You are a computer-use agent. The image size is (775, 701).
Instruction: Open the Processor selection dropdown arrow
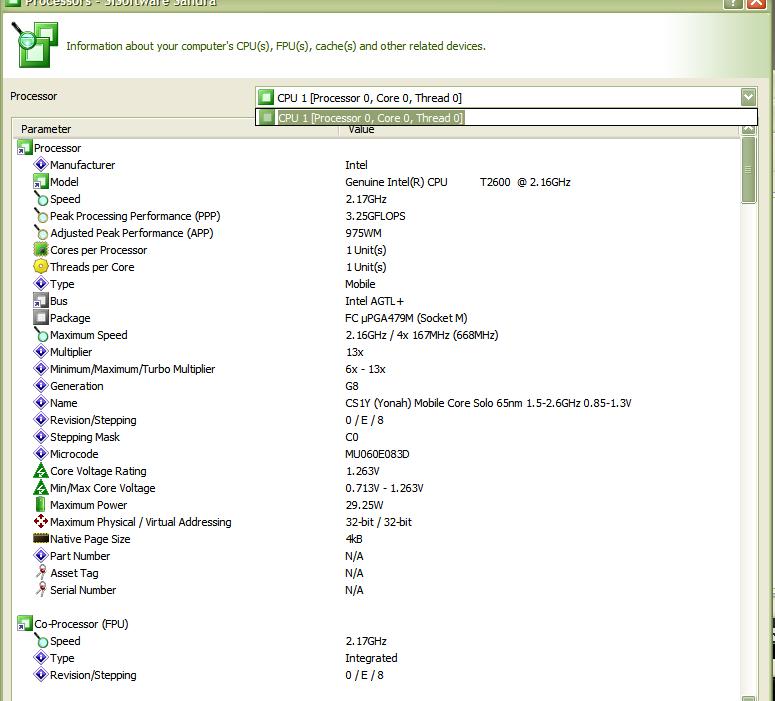click(748, 97)
